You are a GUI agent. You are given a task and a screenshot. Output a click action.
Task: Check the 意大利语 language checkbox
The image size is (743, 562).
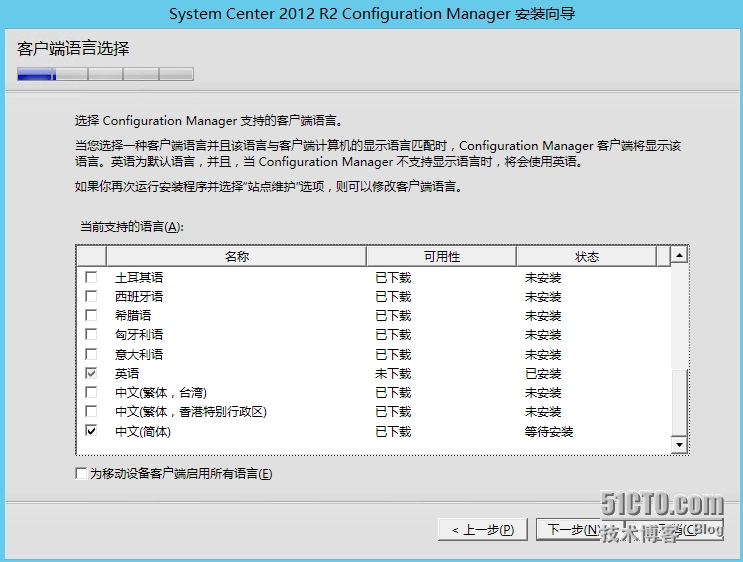[91, 354]
